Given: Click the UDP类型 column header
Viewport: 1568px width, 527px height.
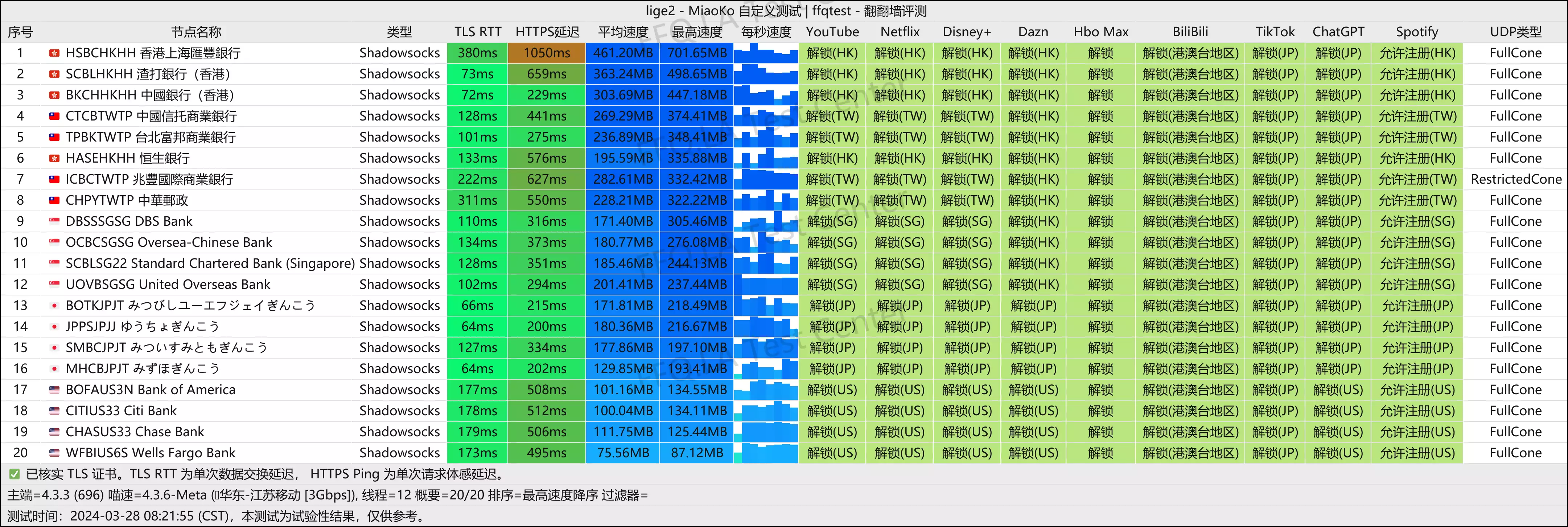Looking at the screenshot, I should click(1515, 32).
